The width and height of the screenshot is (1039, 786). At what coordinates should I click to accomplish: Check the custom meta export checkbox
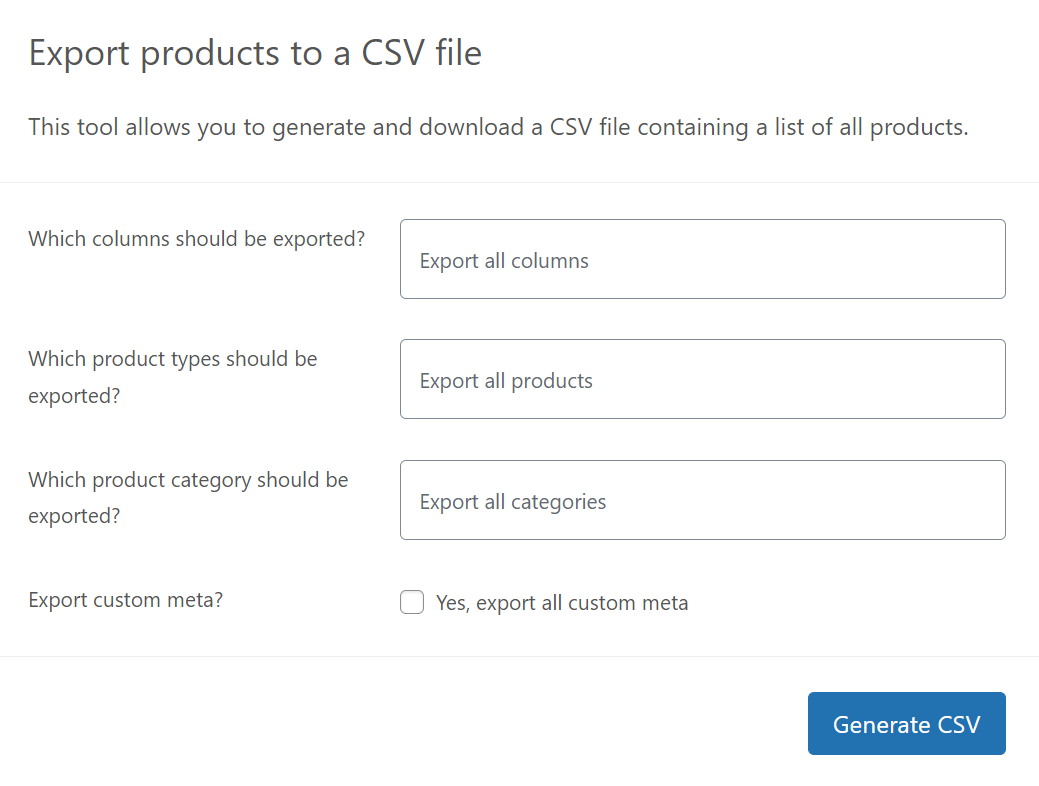pyautogui.click(x=412, y=602)
